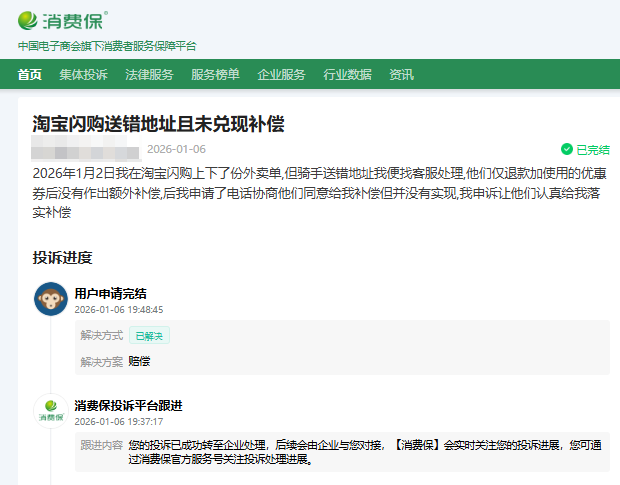Screen dimensions: 620x485
Task: Click the 投诉进度 section heading
Action: click(62, 257)
